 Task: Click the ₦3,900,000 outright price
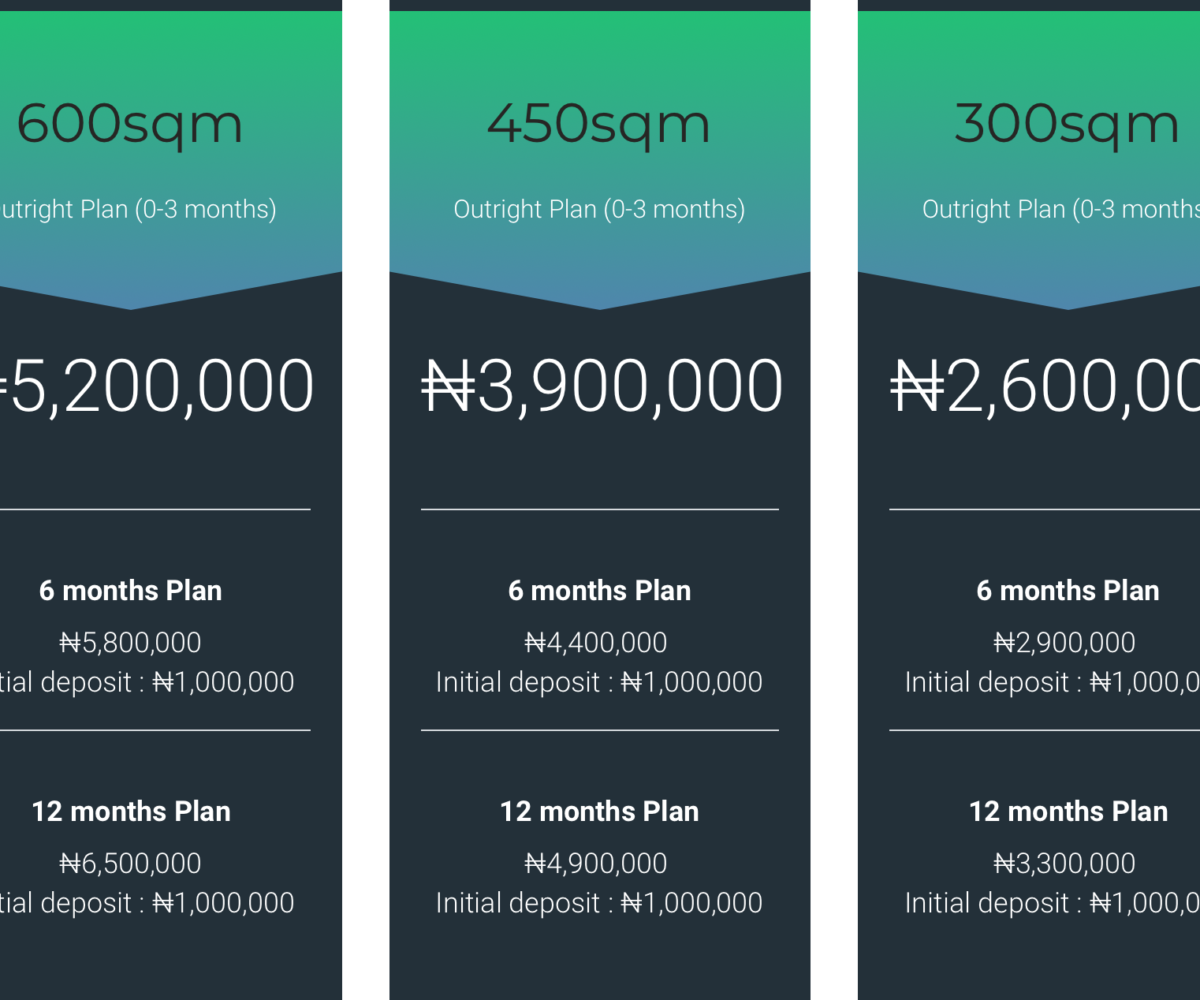pyautogui.click(x=601, y=388)
